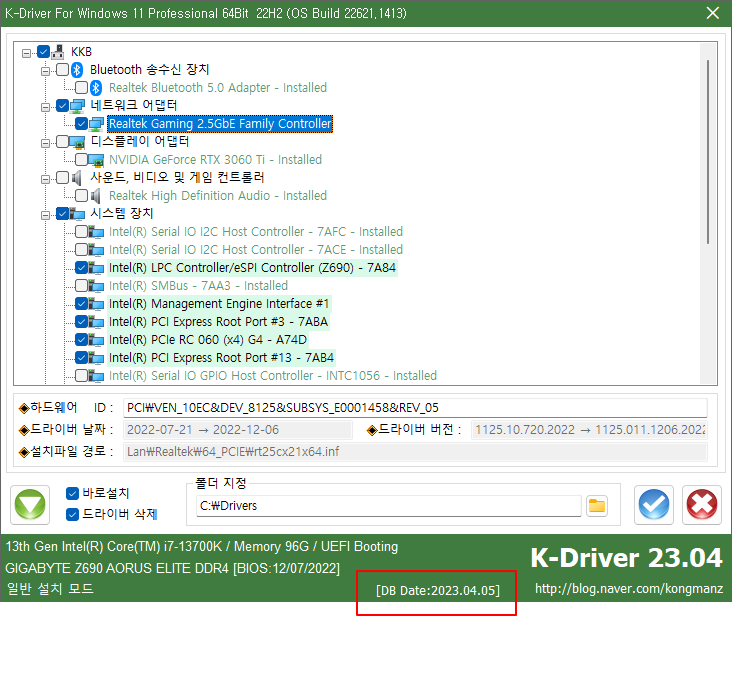
Task: Click the Serial IO I2C 7ACE device icon
Action: pos(96,250)
